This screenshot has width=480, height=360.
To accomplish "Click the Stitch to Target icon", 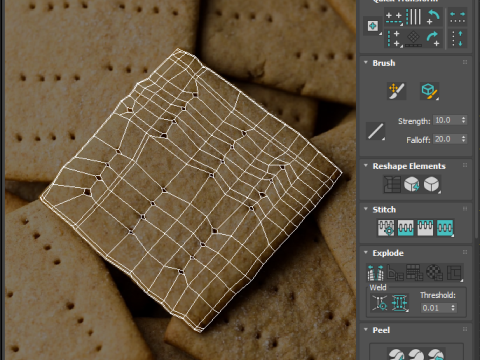I will (x=386, y=228).
